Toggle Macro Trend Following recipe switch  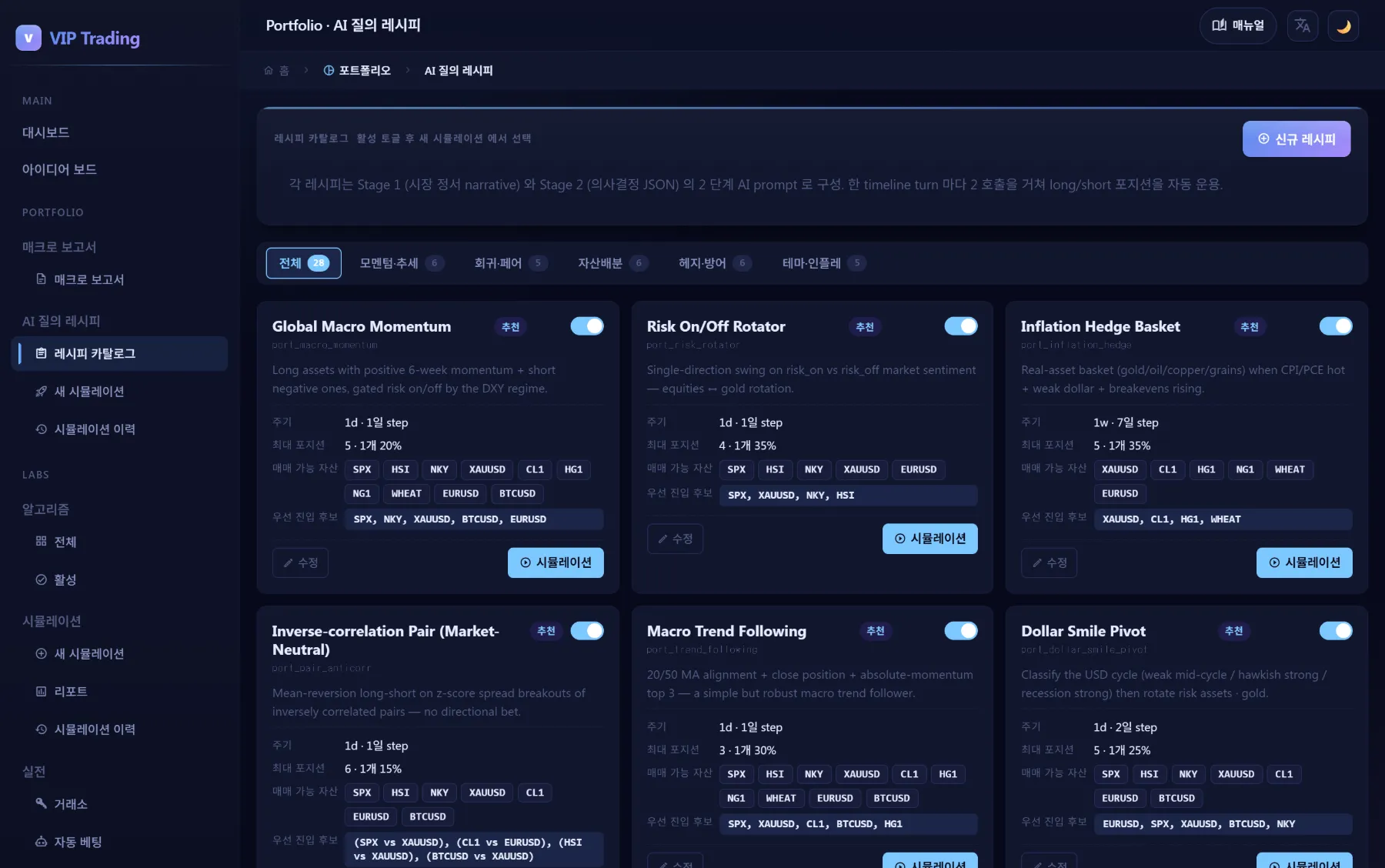point(961,631)
